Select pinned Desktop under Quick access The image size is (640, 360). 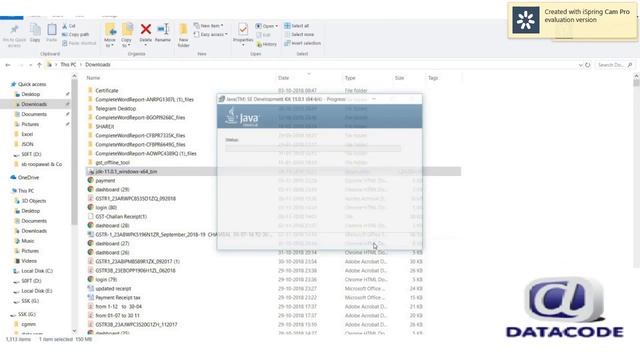click(31, 94)
